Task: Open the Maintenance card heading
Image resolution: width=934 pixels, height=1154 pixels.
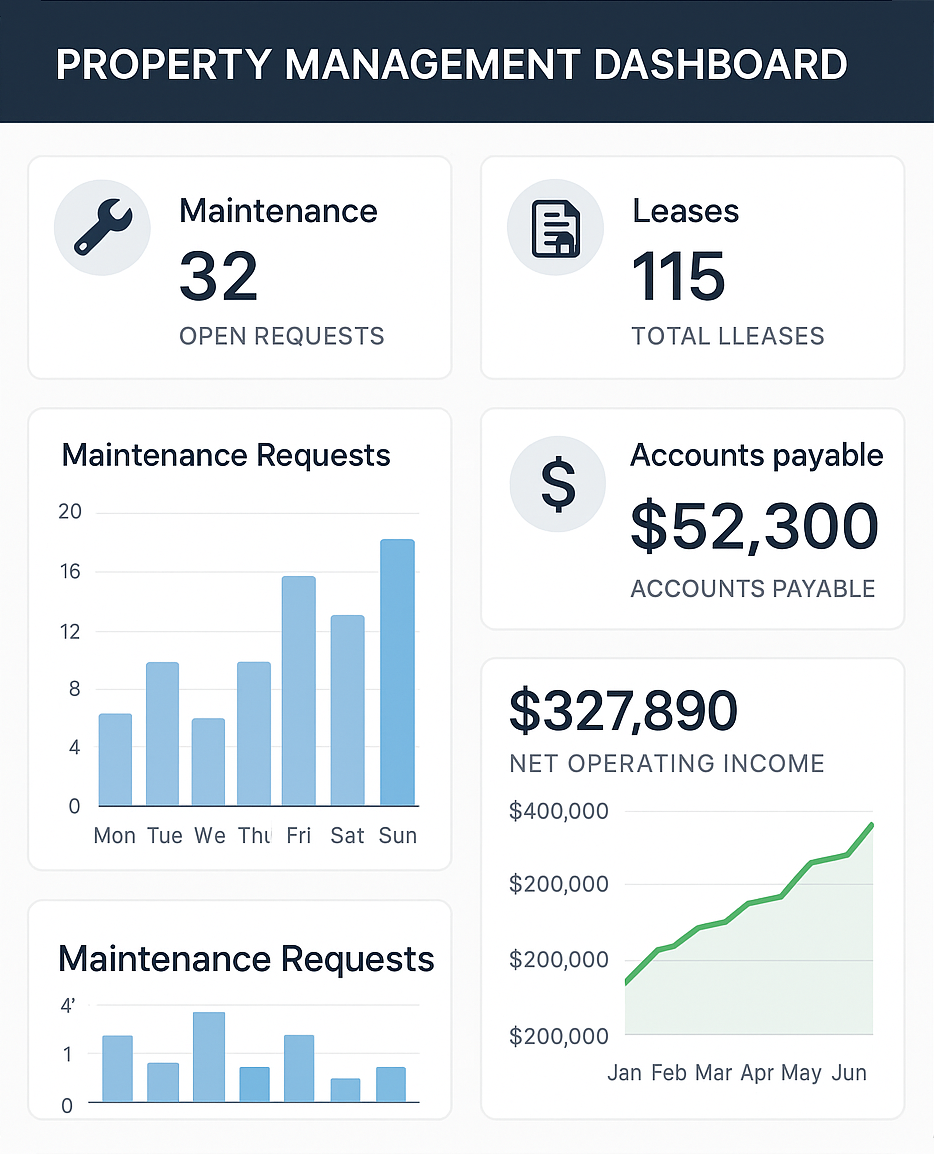Action: (x=278, y=211)
